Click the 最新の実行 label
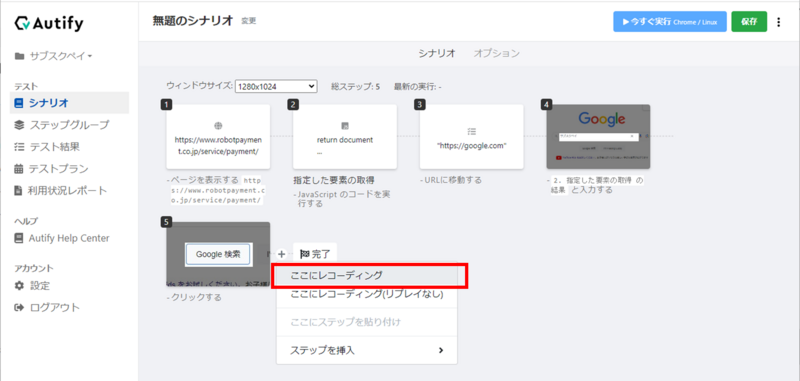The width and height of the screenshot is (800, 381). point(418,87)
